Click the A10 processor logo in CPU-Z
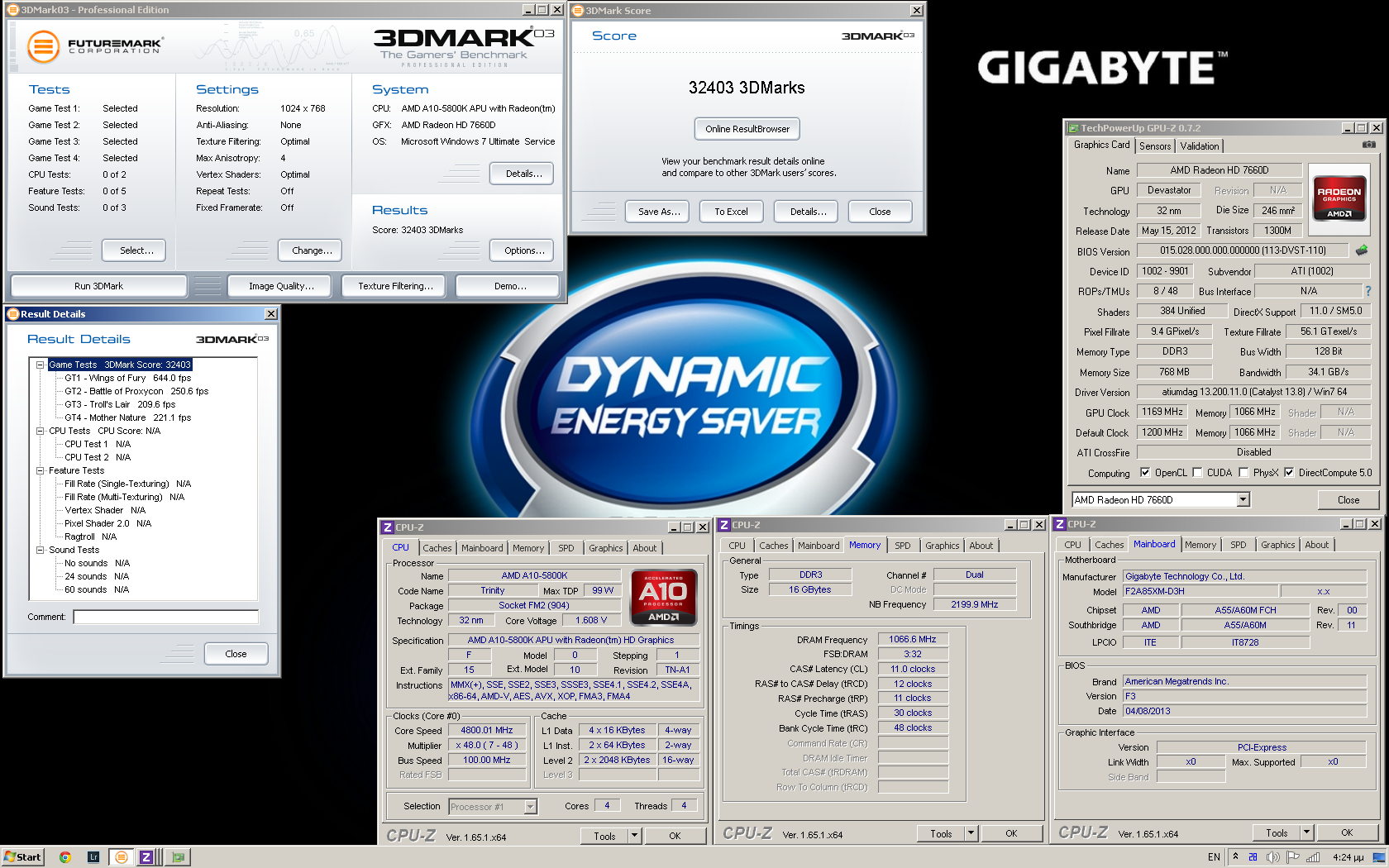The width and height of the screenshot is (1389, 868). point(664,598)
